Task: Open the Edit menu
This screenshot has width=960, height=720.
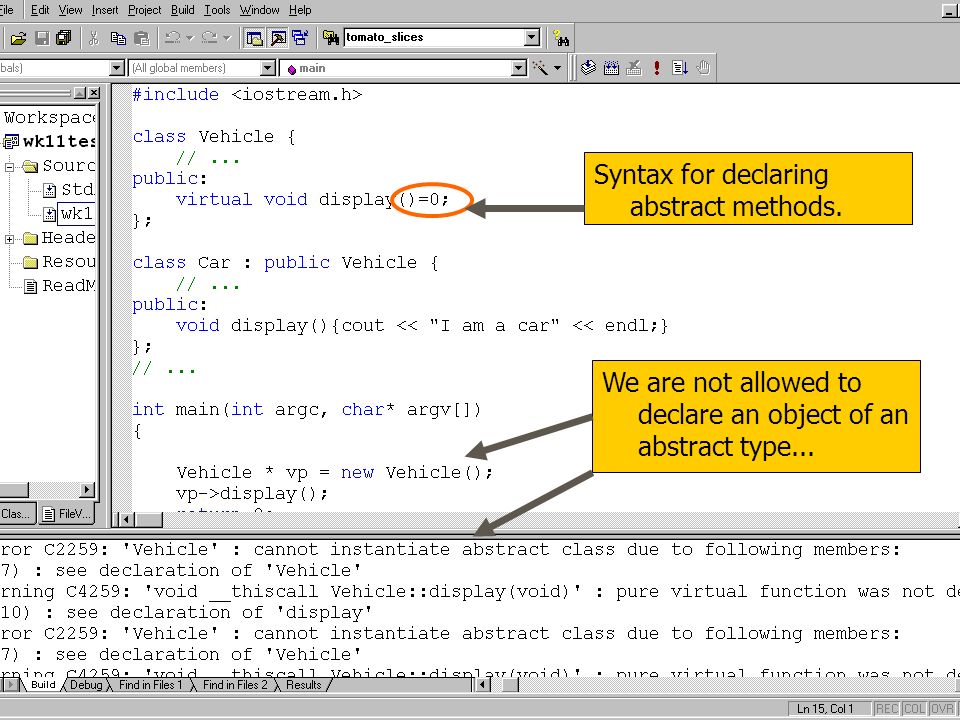Action: pos(40,10)
